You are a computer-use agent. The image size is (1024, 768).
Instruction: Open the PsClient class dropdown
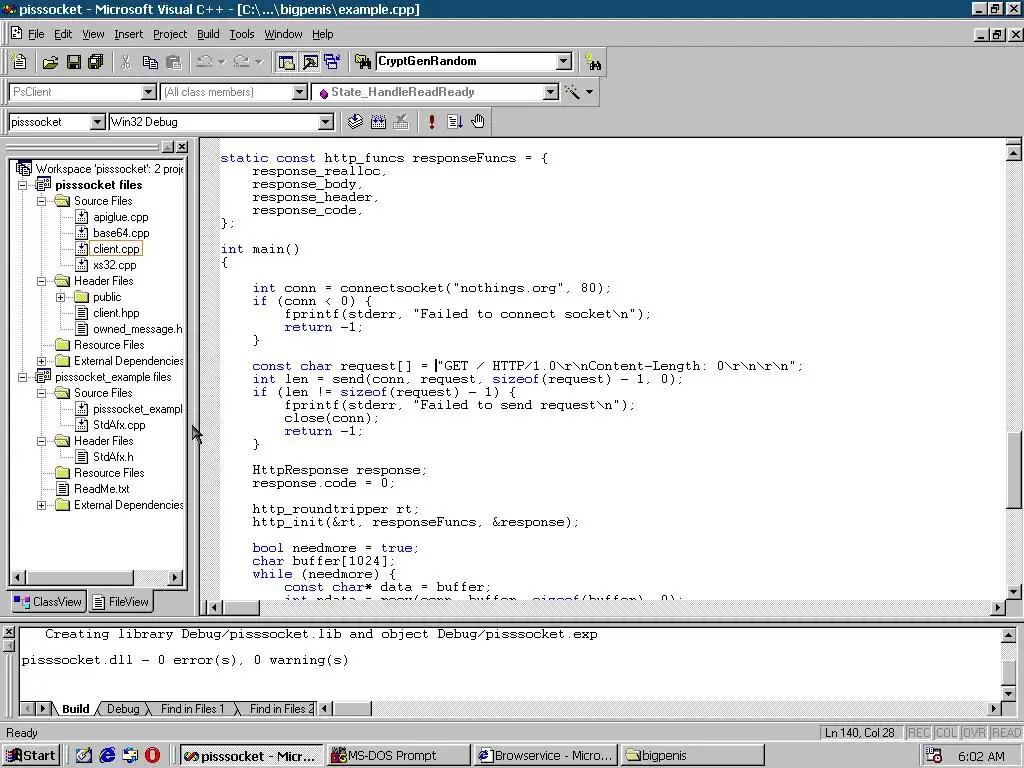pos(149,92)
